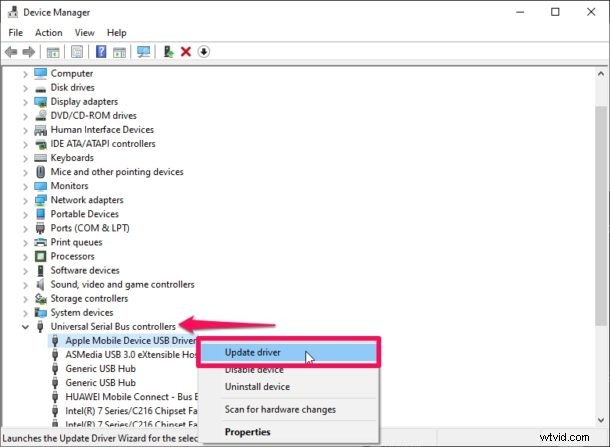Click the Computer category icon

pyautogui.click(x=40, y=73)
